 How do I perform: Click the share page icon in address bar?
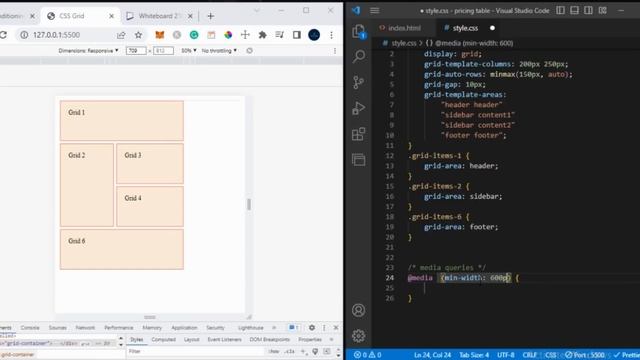click(x=121, y=35)
